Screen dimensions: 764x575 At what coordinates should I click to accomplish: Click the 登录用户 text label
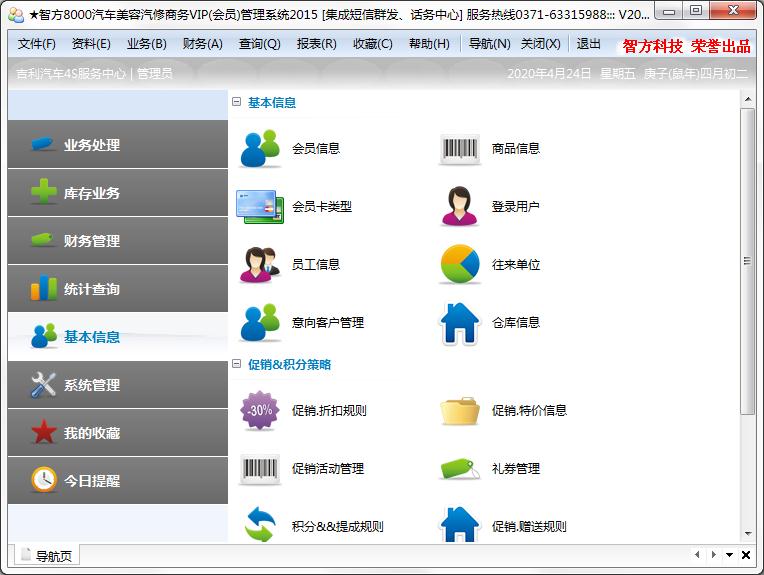(516, 207)
